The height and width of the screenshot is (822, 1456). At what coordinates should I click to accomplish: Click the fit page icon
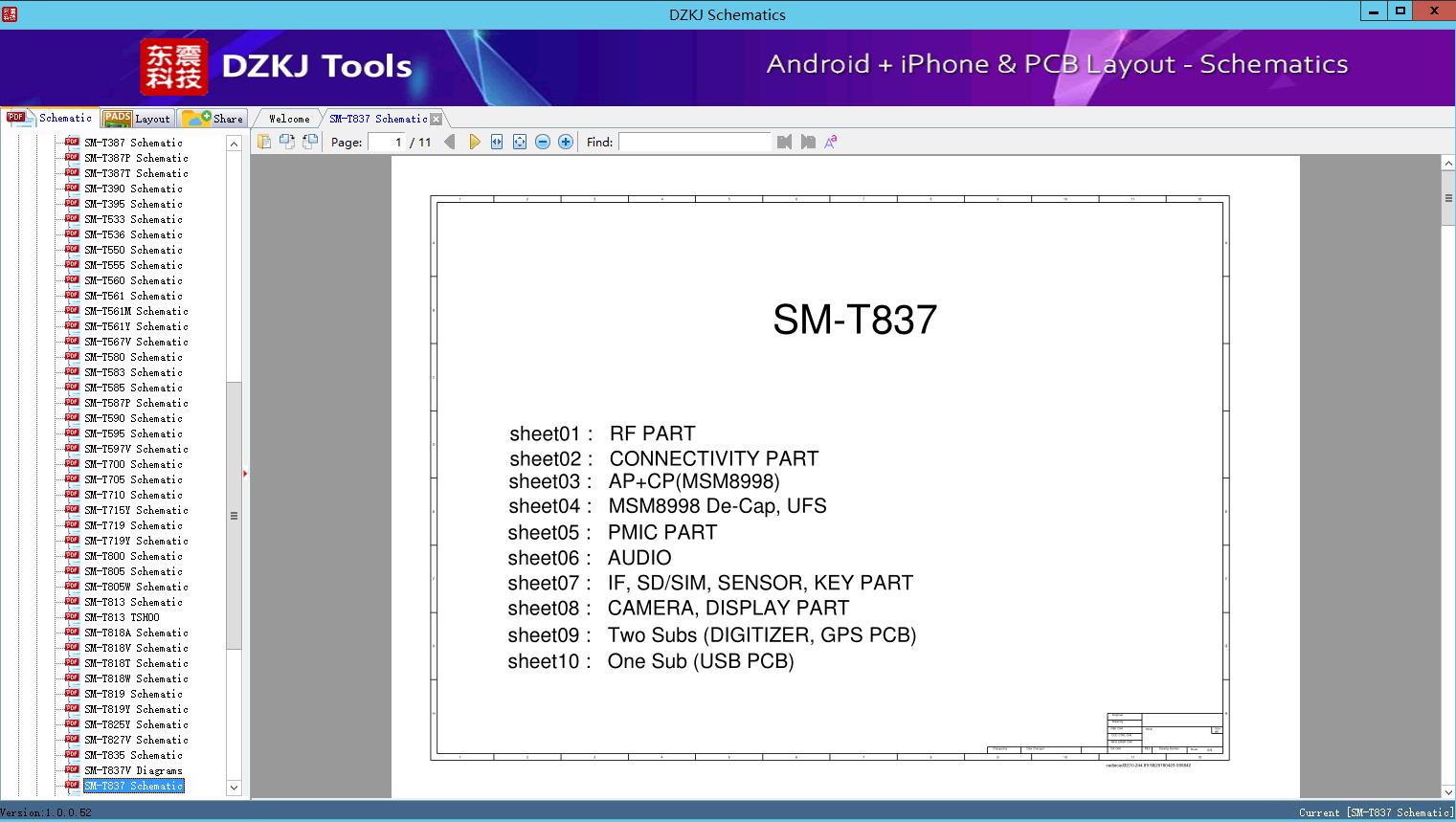(520, 142)
